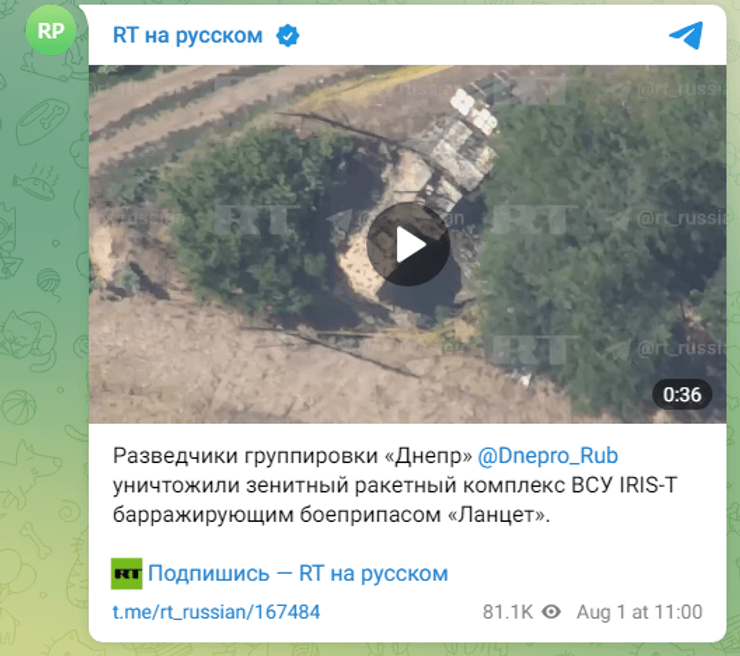The width and height of the screenshot is (740, 656).
Task: Click the green RP channel avatar
Action: pyautogui.click(x=51, y=31)
